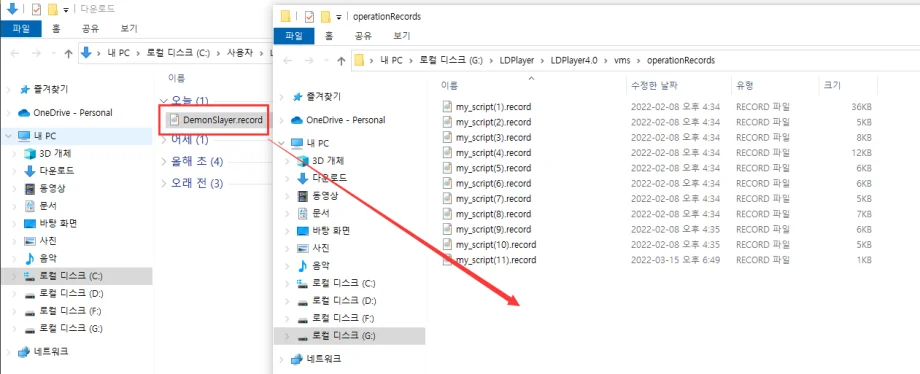Click back arrow in 다운로드 window
Screen dimensions: 920x374
tap(15, 53)
